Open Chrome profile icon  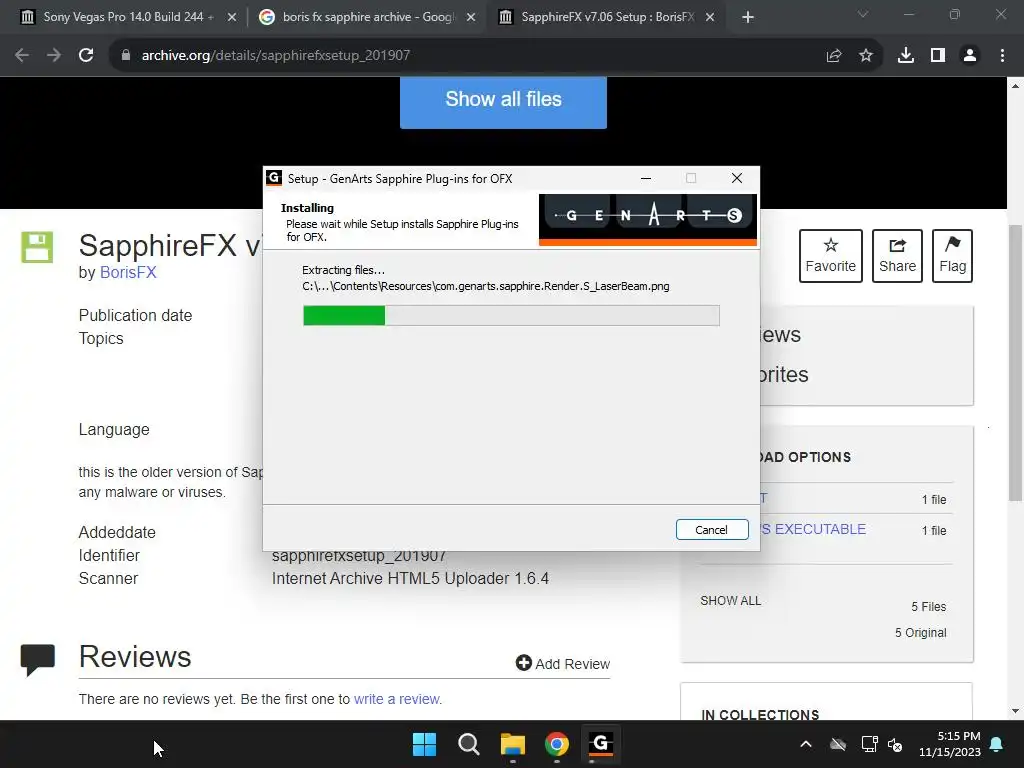click(x=970, y=56)
